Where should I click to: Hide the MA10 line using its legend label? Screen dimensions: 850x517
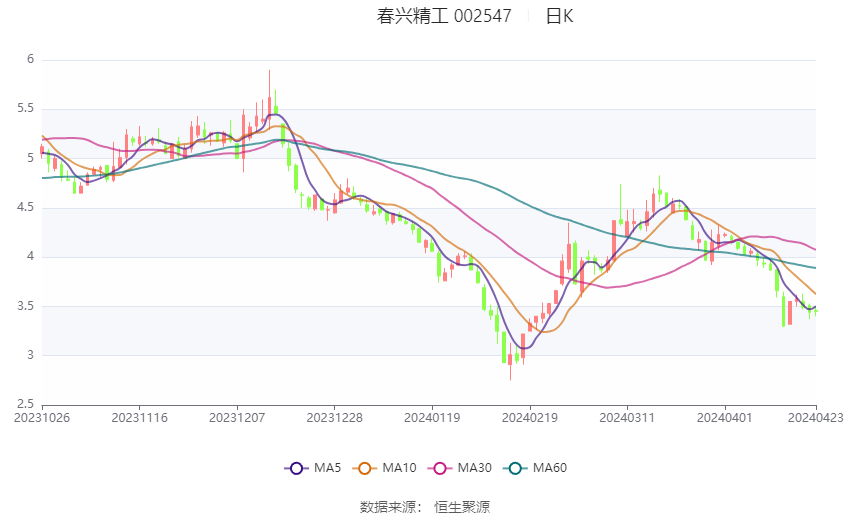399,467
